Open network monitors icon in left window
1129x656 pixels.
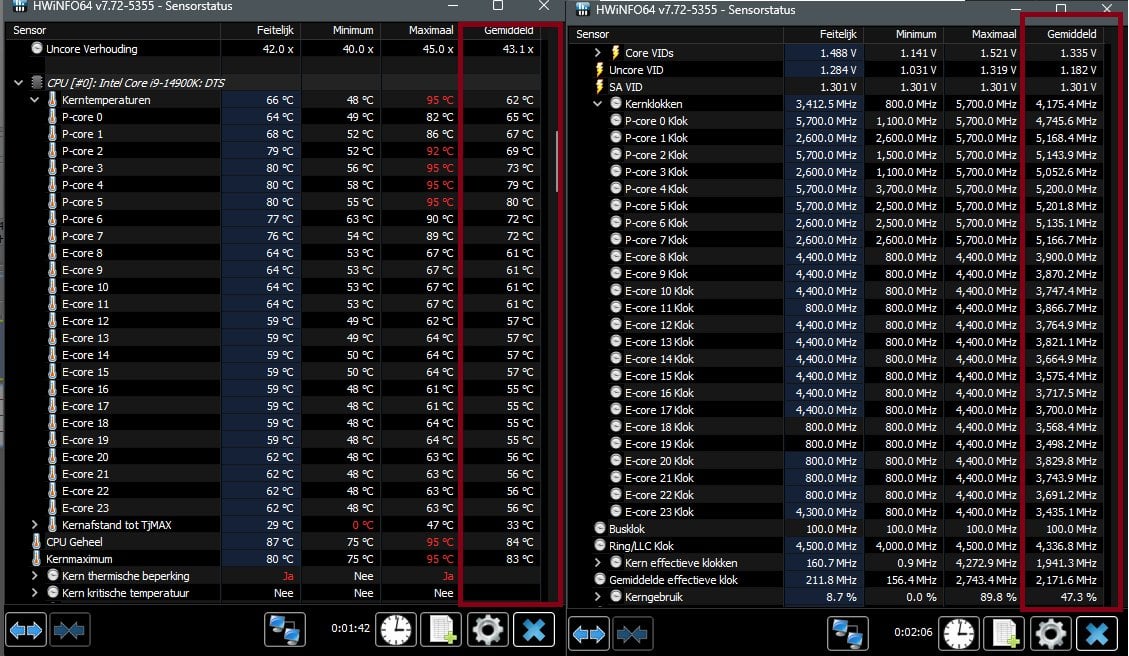coord(284,630)
